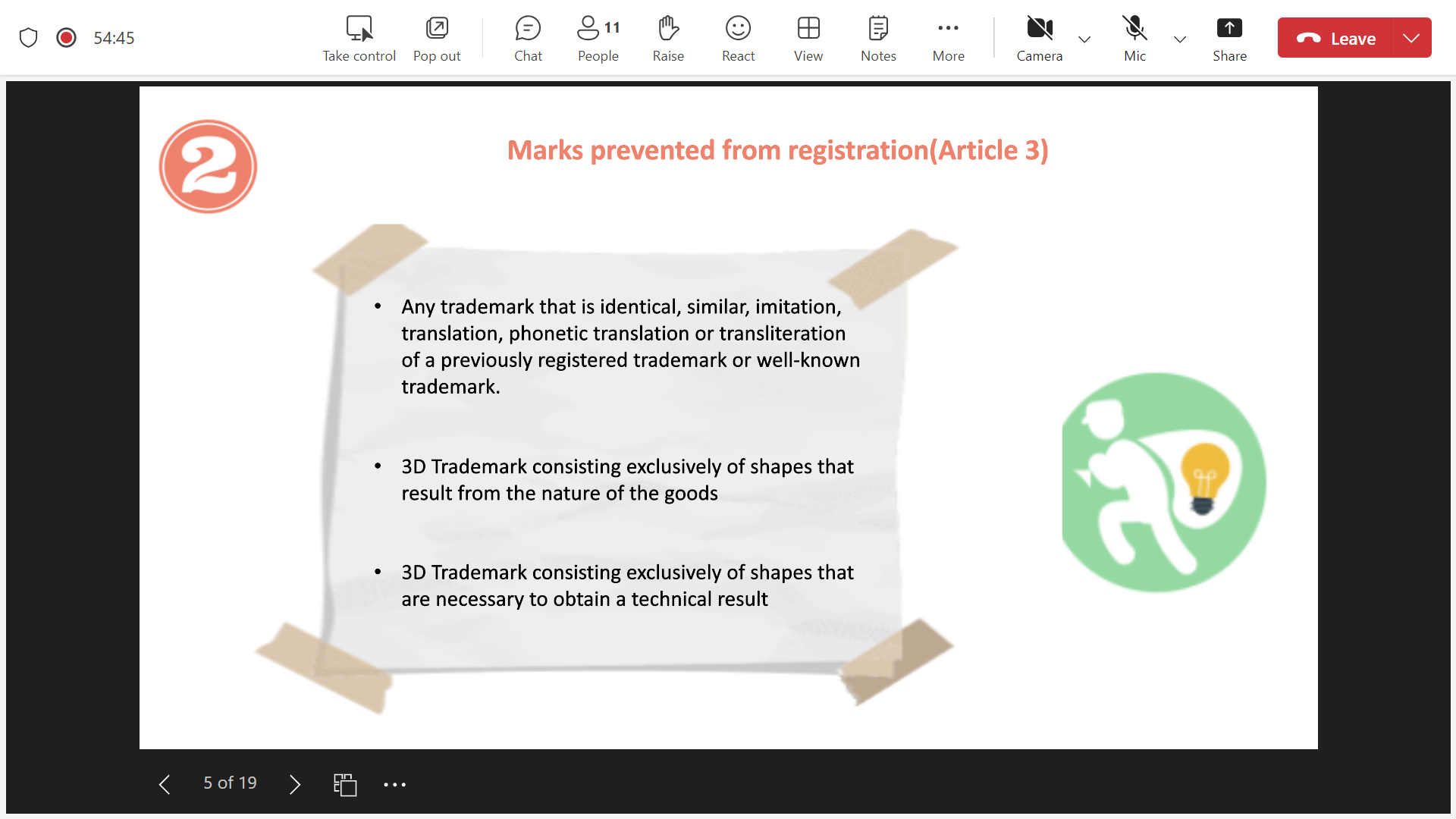Screen dimensions: 1456x819
Task: Unmute the Mic
Action: pyautogui.click(x=1134, y=38)
